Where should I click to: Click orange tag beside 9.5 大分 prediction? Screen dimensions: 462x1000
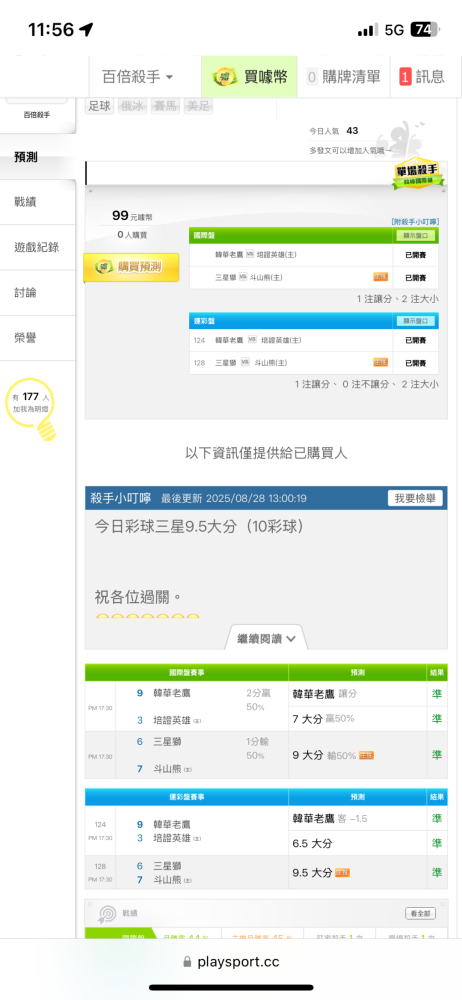tap(343, 872)
